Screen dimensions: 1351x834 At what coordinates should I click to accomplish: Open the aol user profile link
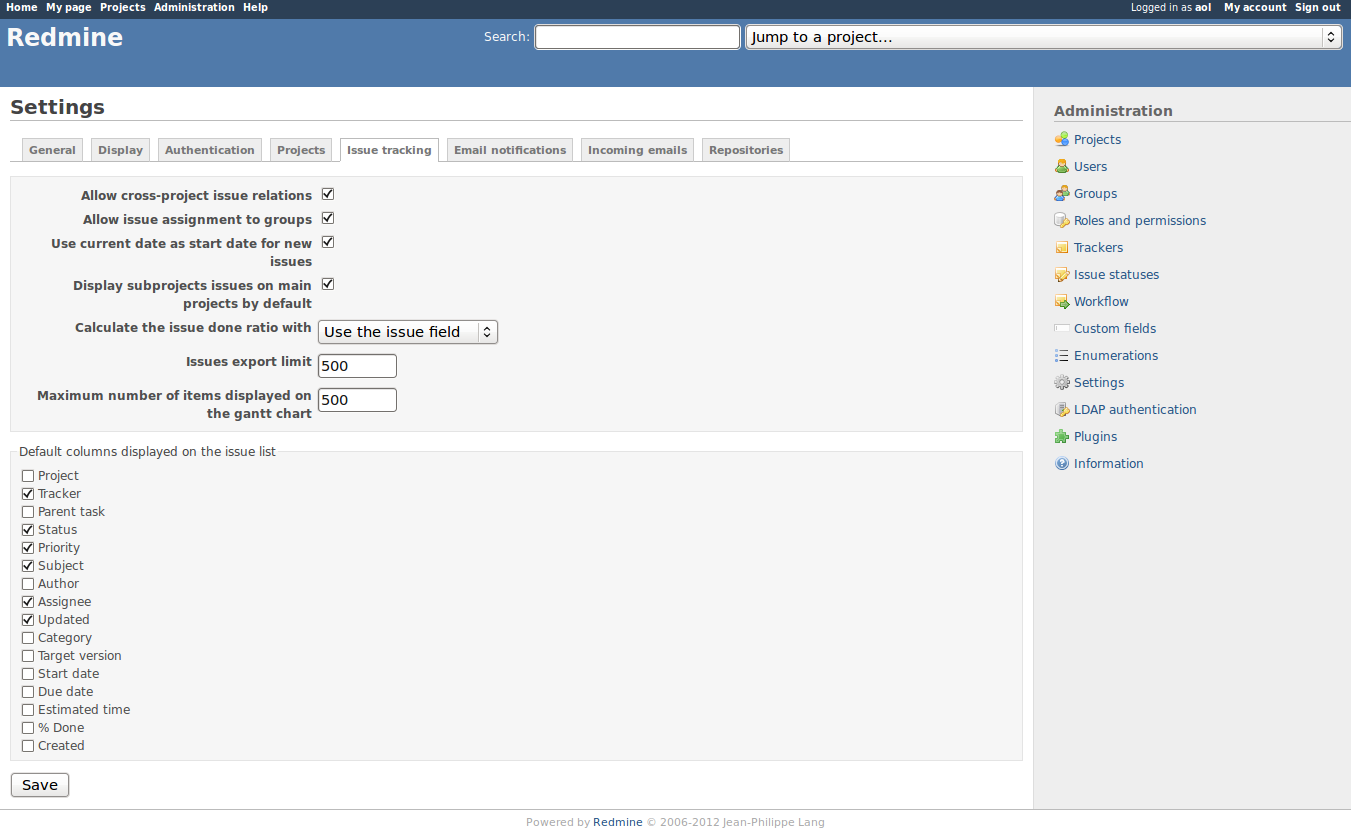click(1203, 7)
